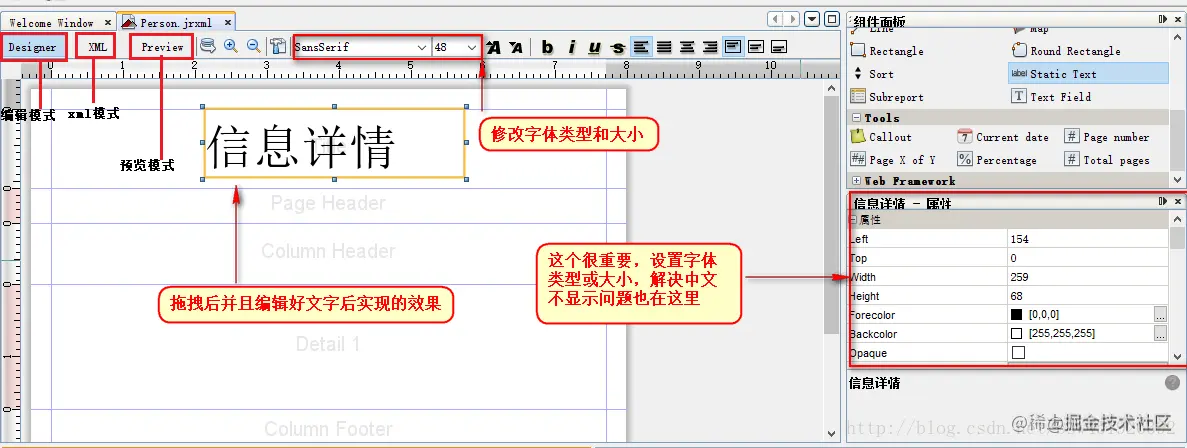
Task: Switch to the Designer view
Action: coord(33,47)
